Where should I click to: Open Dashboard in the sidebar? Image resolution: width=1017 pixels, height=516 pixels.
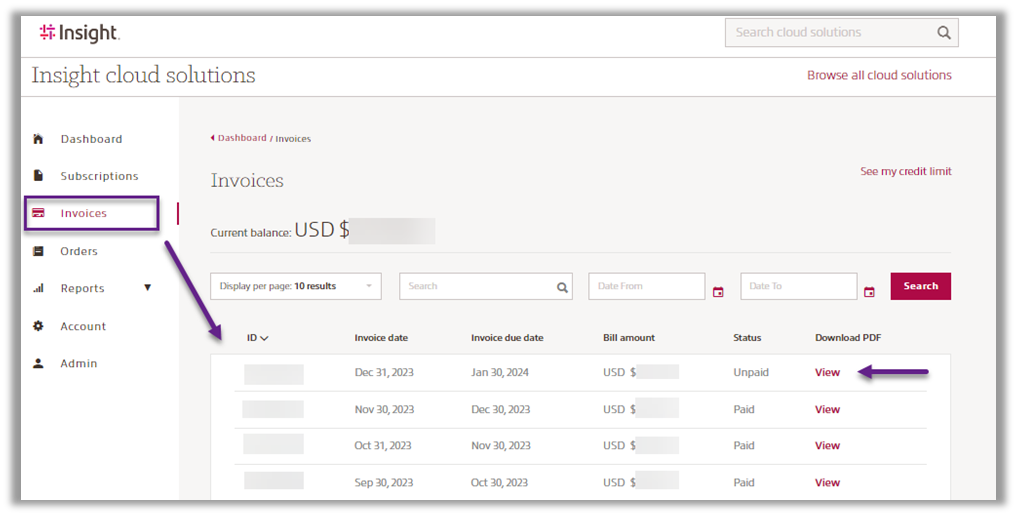tap(91, 139)
